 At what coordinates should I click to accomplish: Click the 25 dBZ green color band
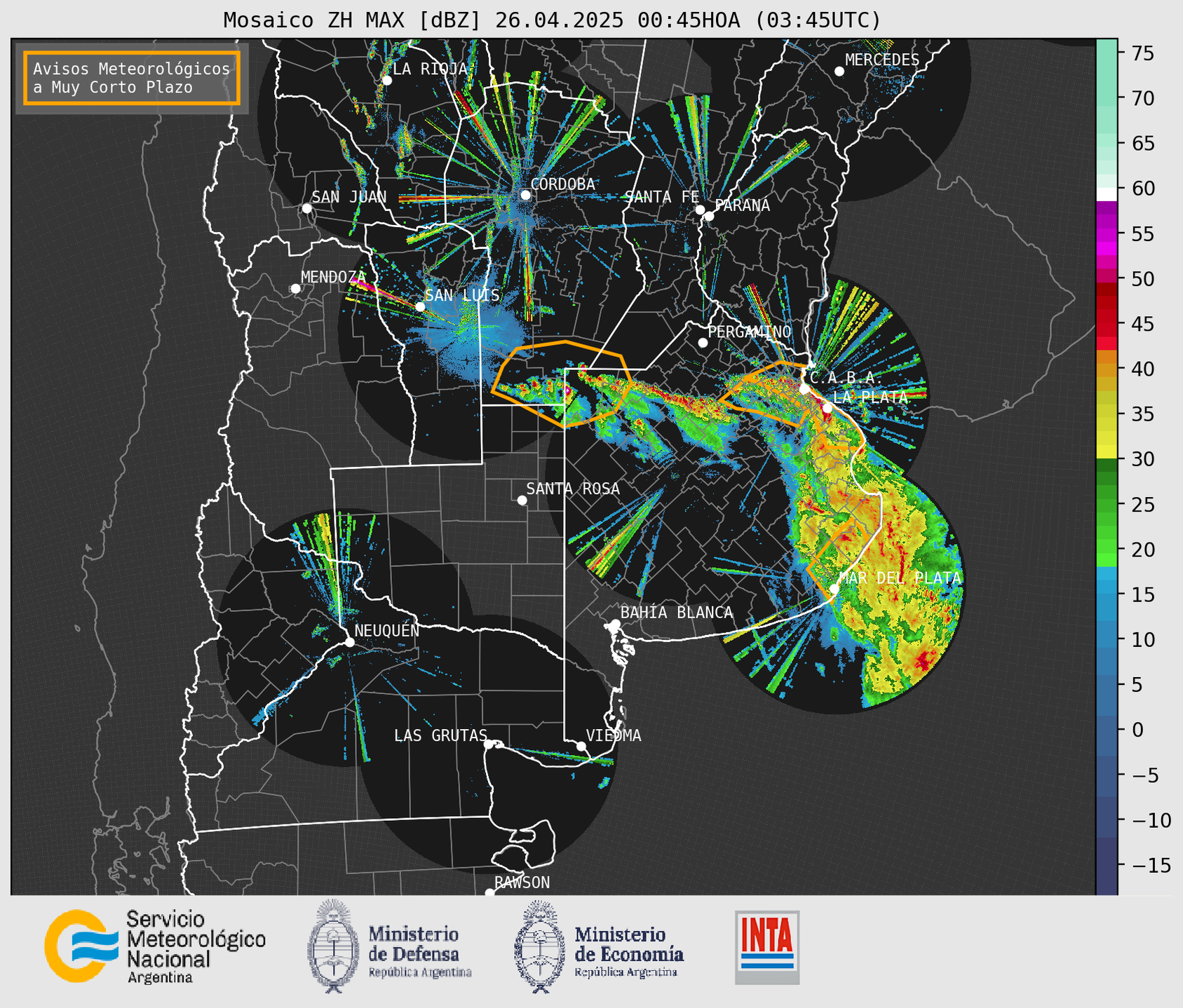(1107, 505)
